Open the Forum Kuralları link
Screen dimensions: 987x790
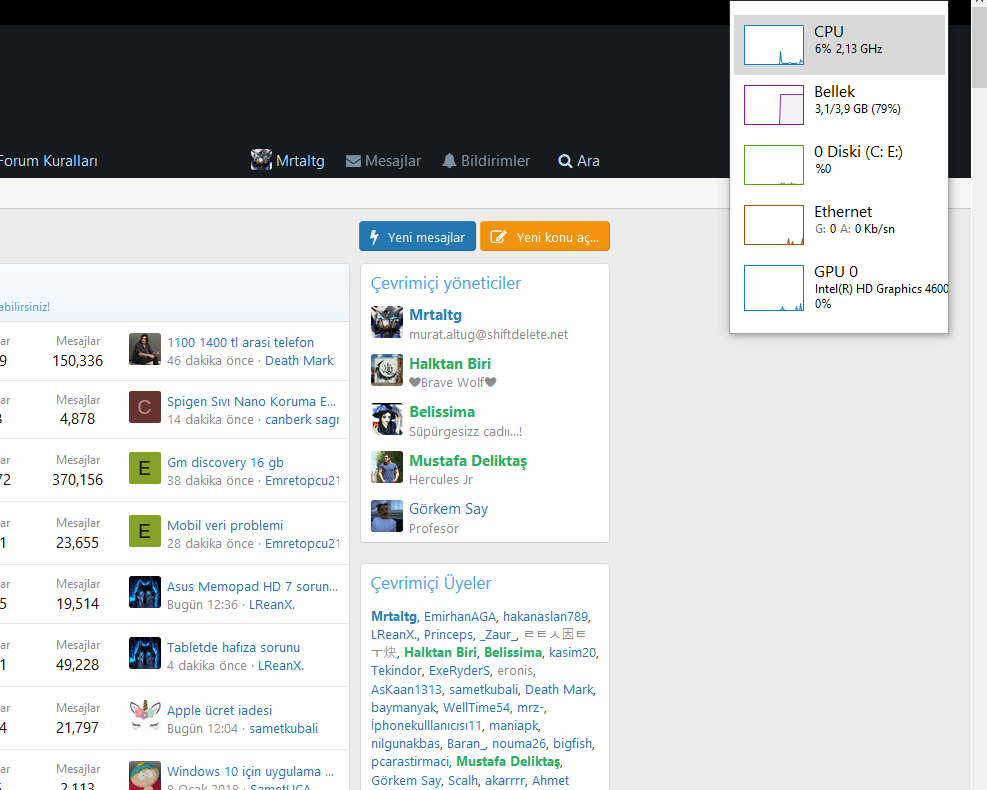coord(48,161)
